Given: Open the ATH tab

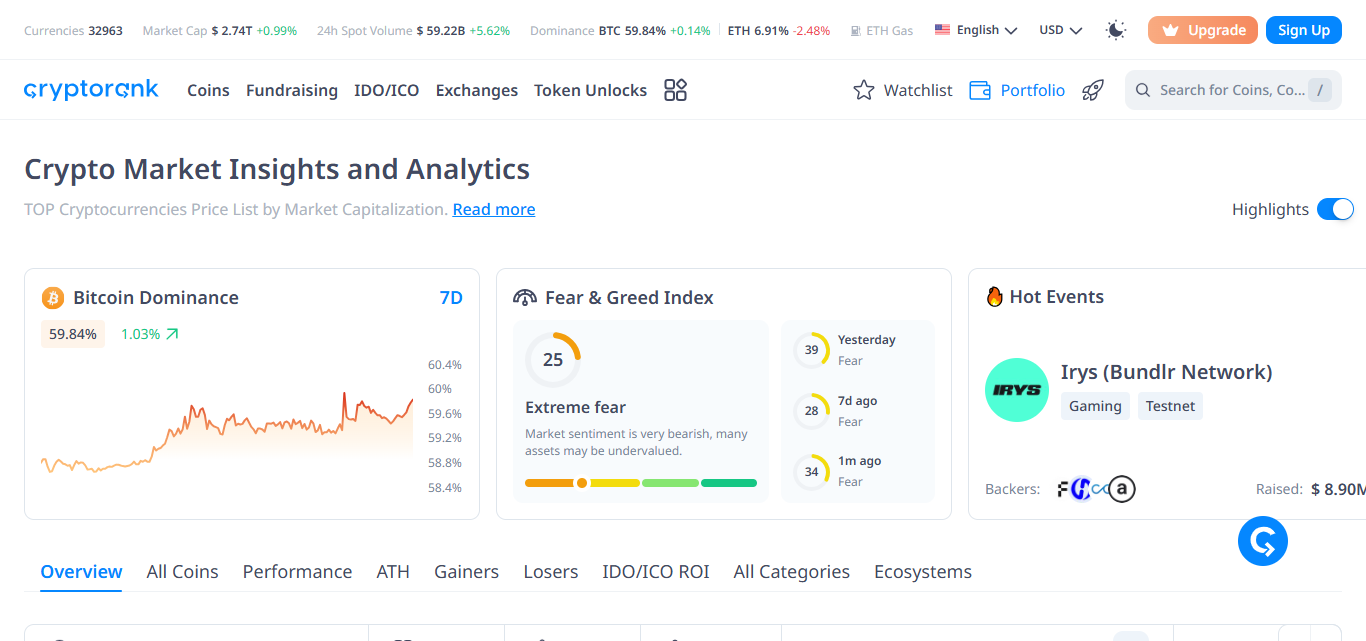Looking at the screenshot, I should pyautogui.click(x=393, y=572).
